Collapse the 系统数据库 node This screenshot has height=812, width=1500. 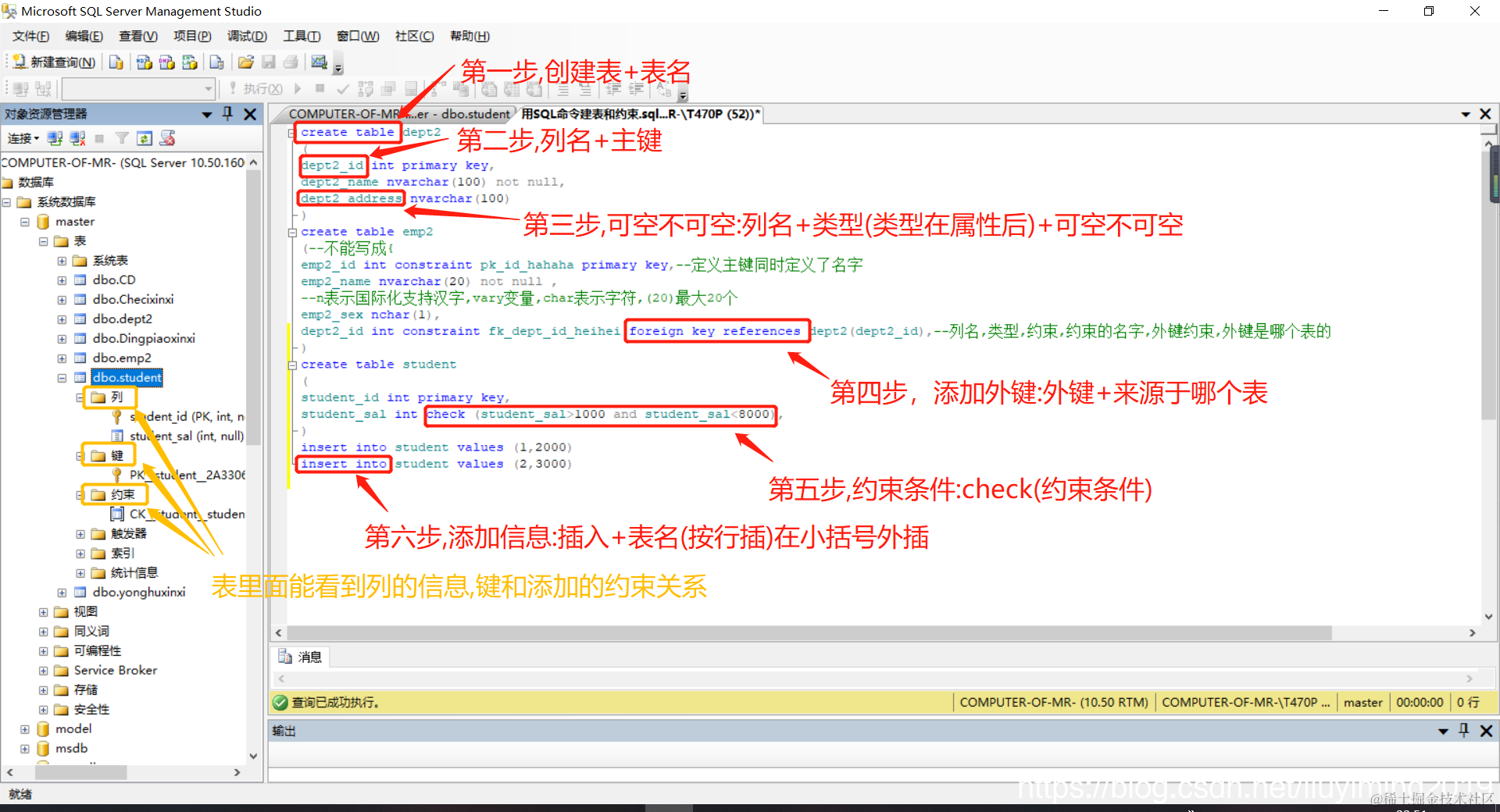(x=6, y=202)
